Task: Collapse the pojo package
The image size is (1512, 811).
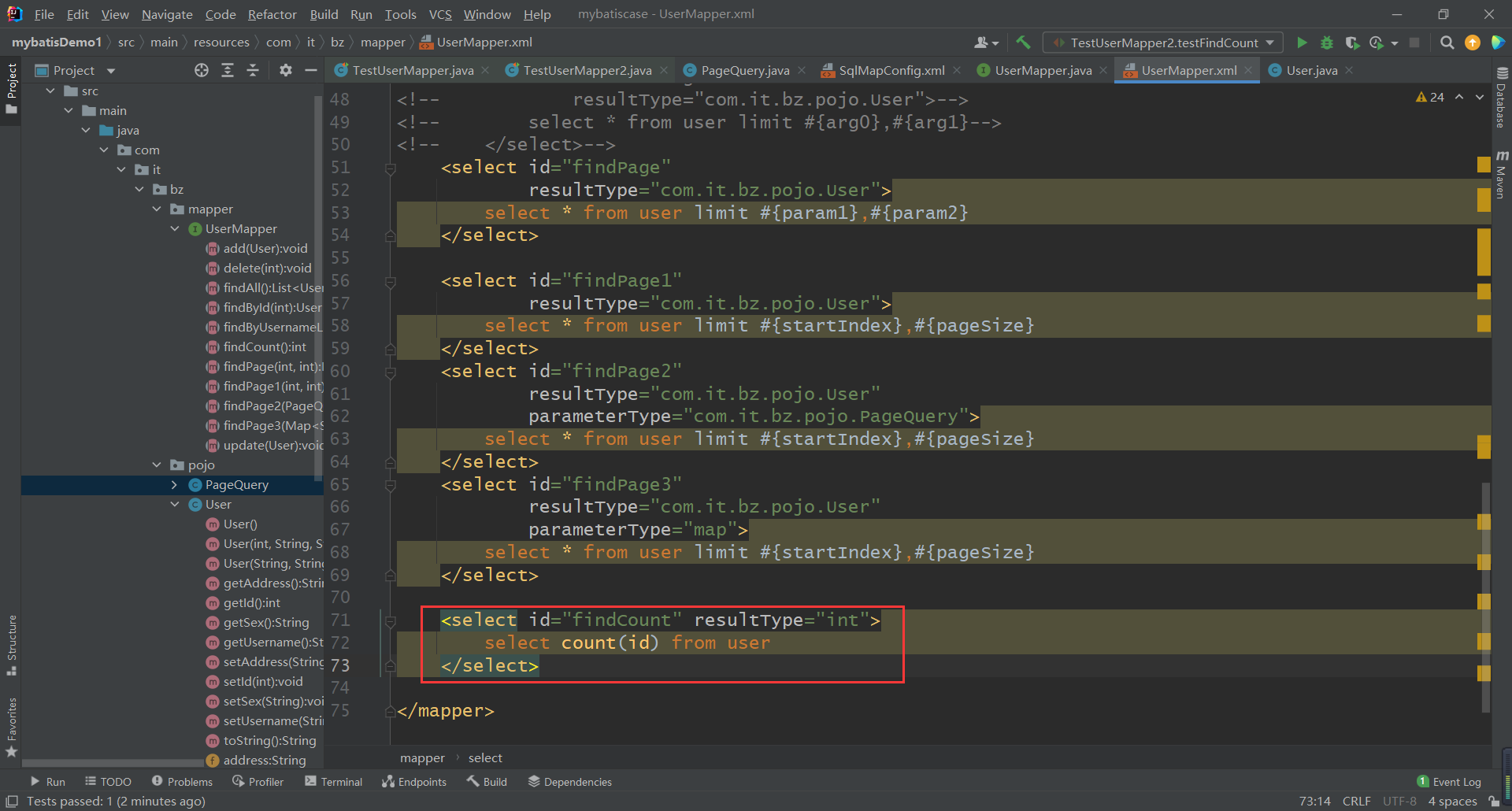Action: click(157, 465)
